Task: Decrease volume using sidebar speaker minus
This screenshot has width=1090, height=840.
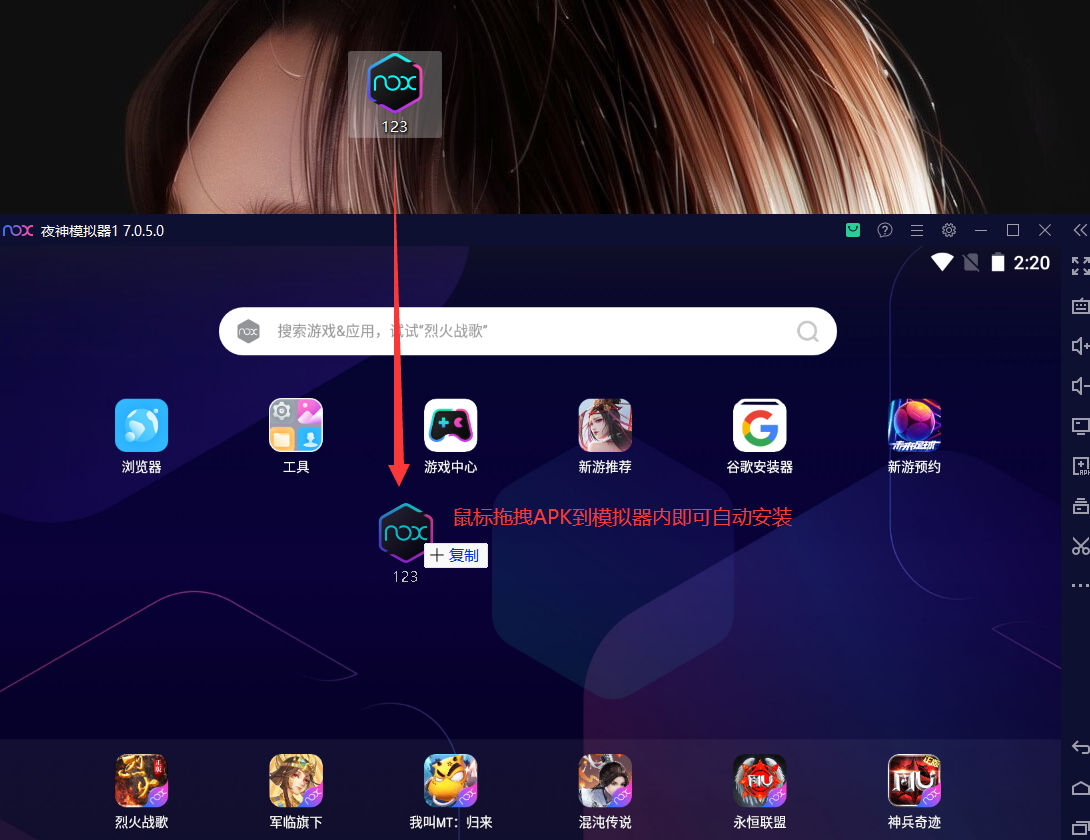Action: (1080, 386)
